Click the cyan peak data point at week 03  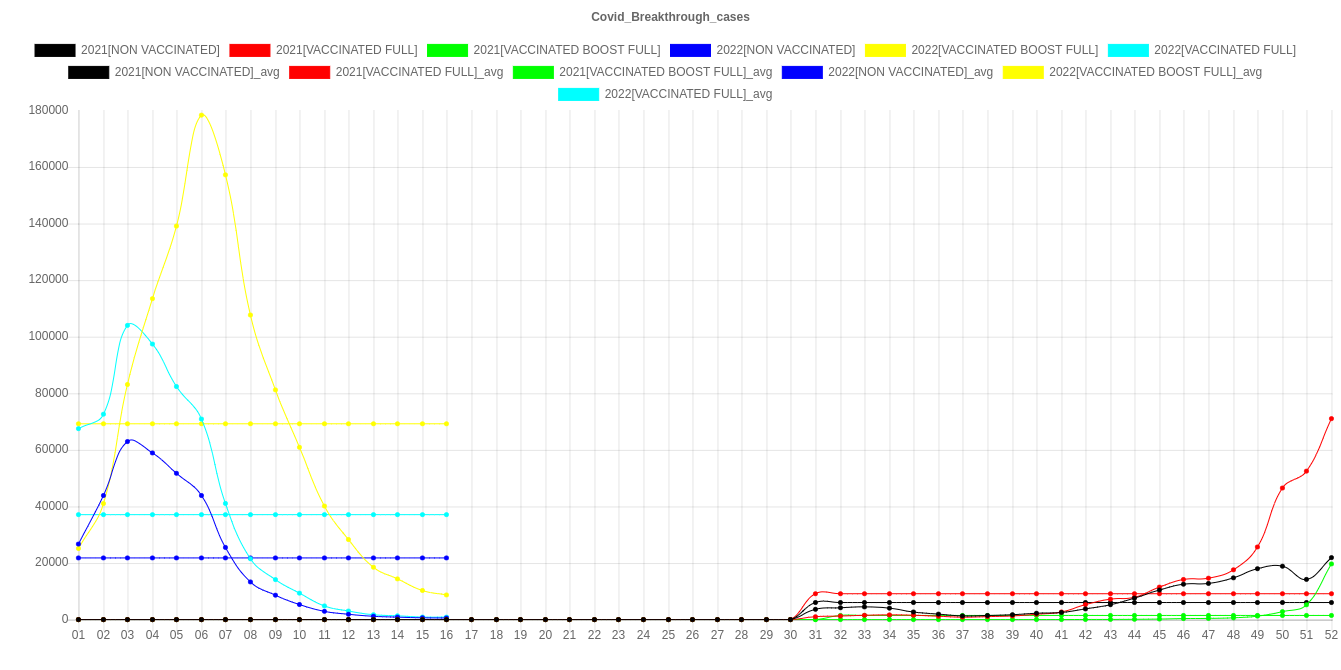coord(128,325)
